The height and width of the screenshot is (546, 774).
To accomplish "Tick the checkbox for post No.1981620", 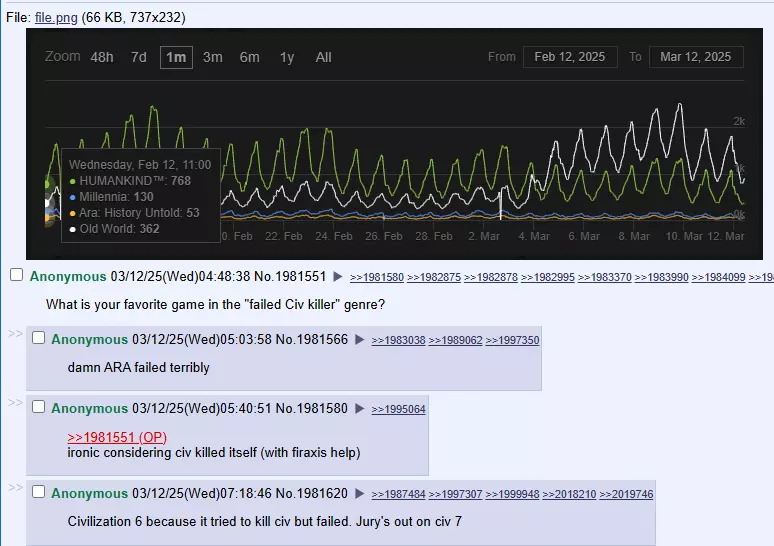I will [x=38, y=492].
